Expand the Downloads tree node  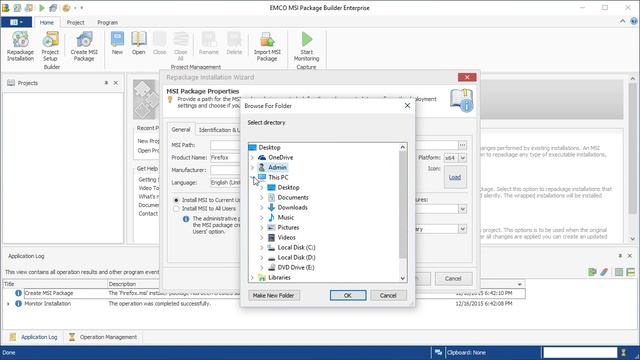[x=262, y=207]
